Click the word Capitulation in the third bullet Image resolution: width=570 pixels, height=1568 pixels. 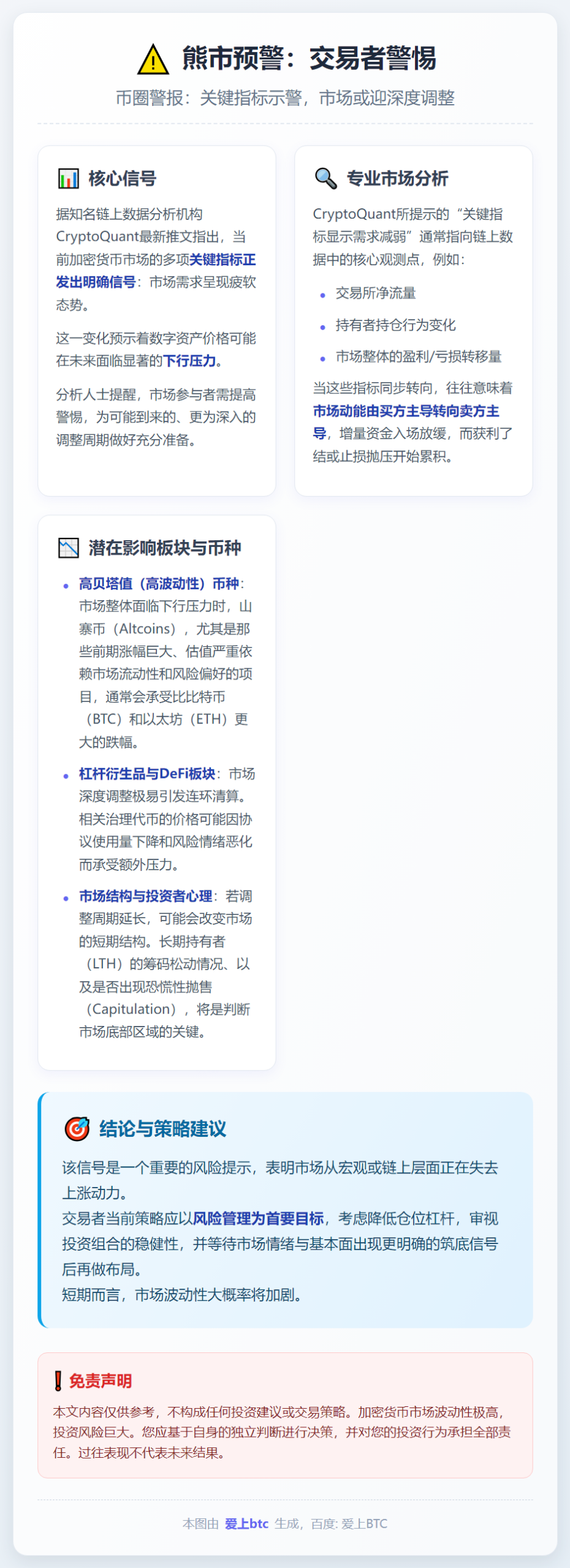click(131, 1009)
